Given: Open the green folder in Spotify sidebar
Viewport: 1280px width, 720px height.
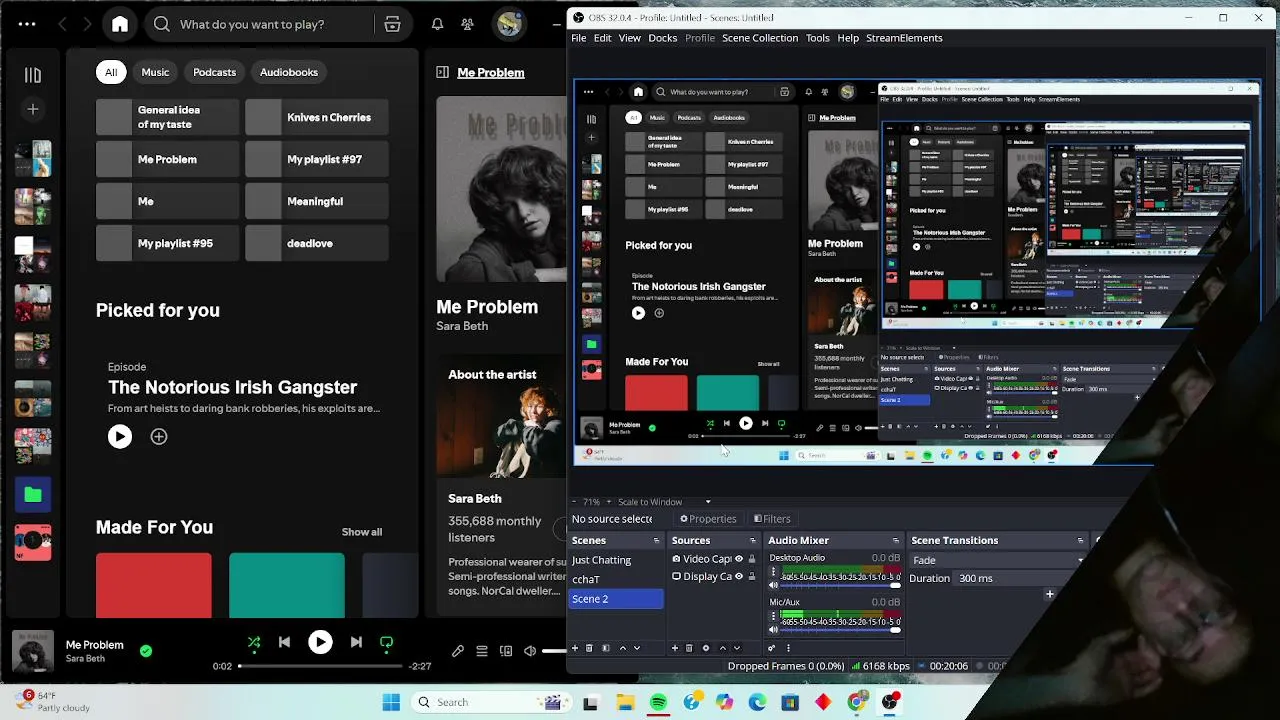Looking at the screenshot, I should tap(33, 494).
